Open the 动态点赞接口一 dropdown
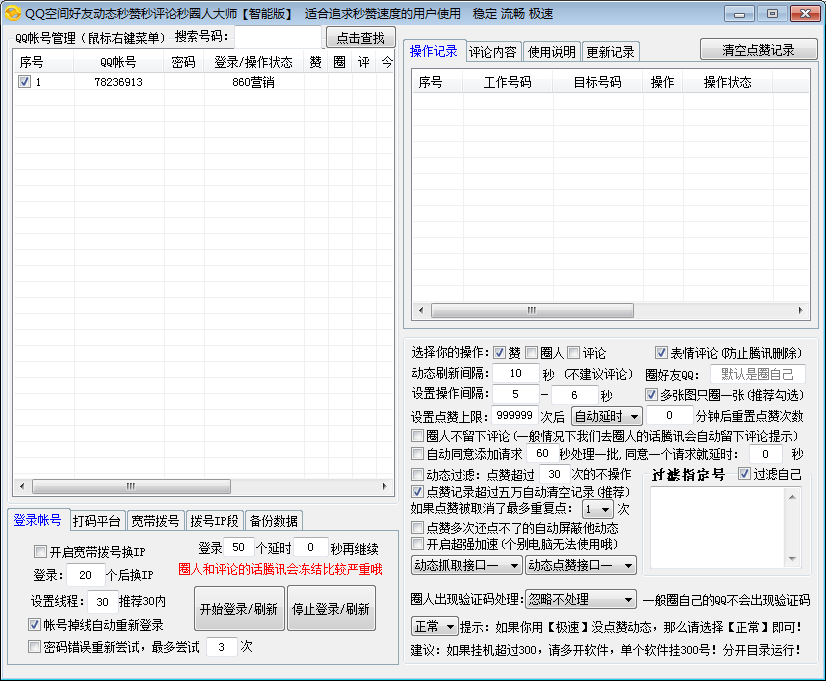Screen dimensions: 826x681 [x=581, y=565]
